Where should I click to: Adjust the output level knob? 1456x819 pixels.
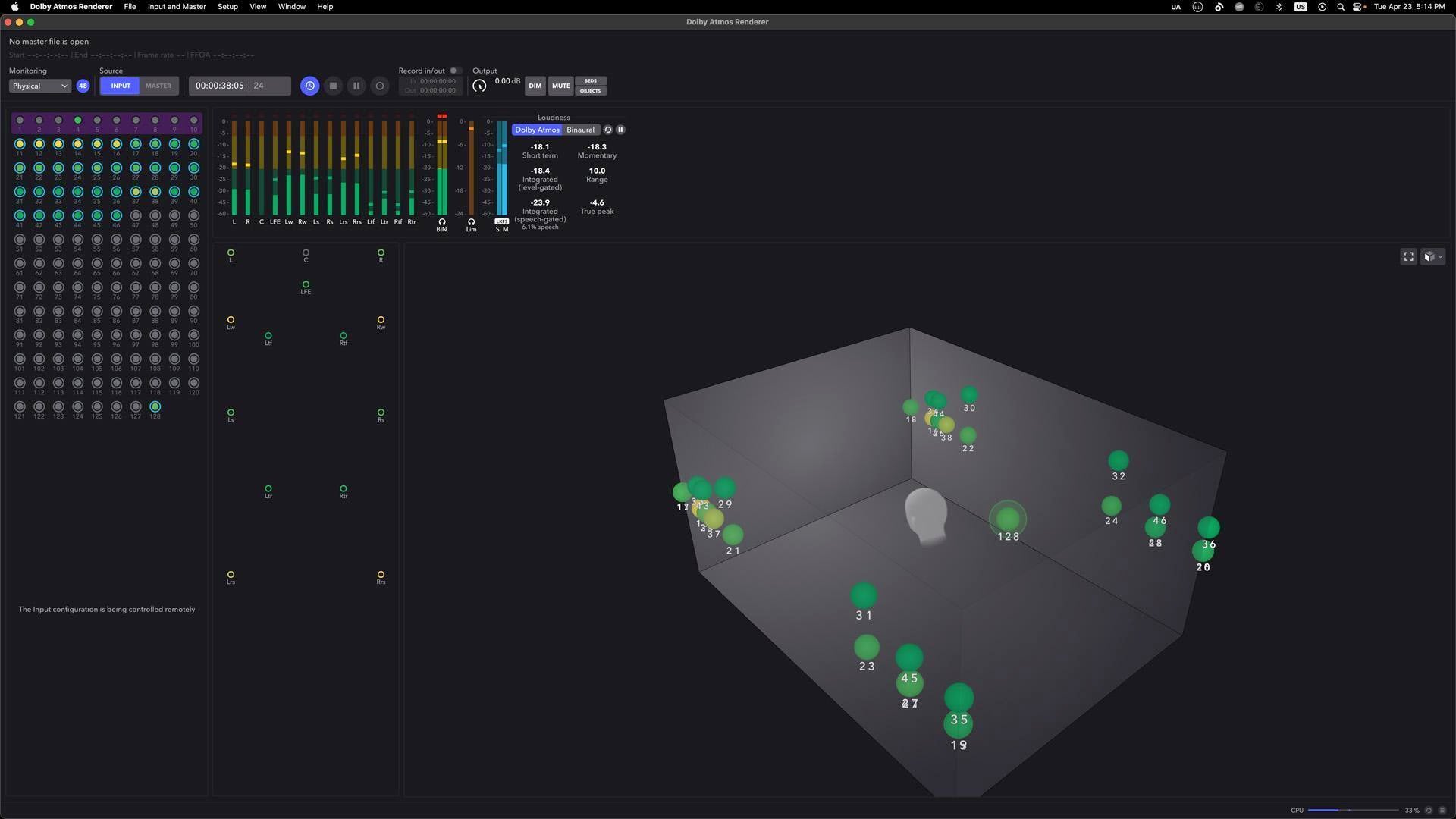pyautogui.click(x=479, y=86)
